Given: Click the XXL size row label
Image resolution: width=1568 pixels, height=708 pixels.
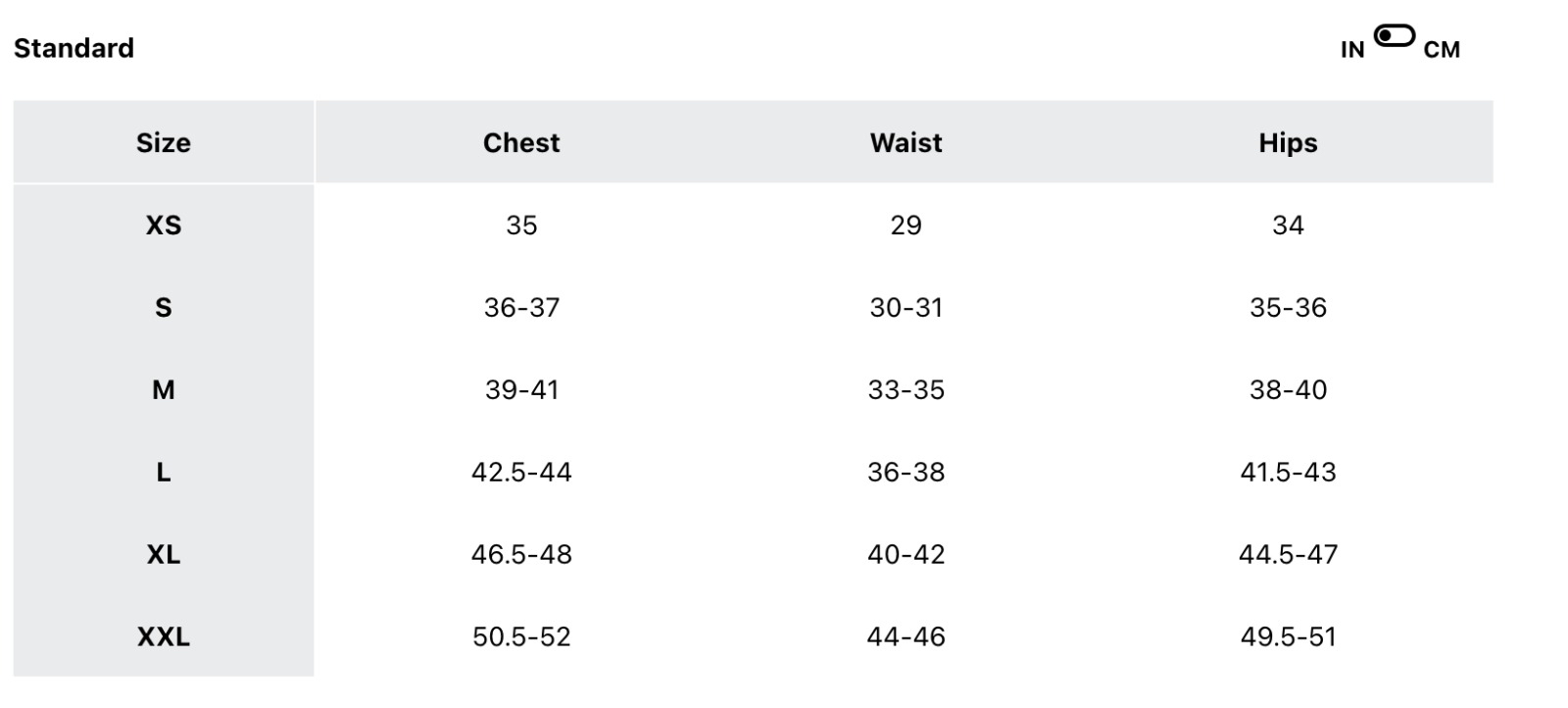Looking at the screenshot, I should (164, 637).
